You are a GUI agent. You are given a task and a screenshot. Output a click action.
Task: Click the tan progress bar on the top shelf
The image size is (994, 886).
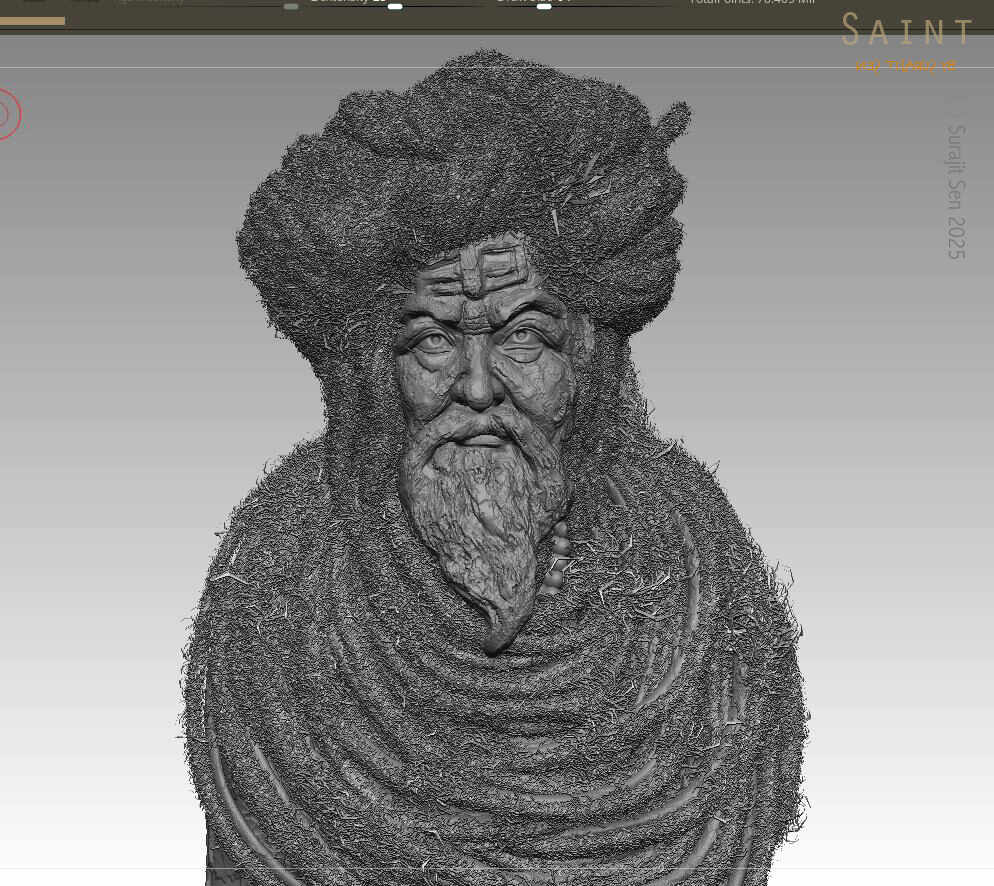[32, 21]
